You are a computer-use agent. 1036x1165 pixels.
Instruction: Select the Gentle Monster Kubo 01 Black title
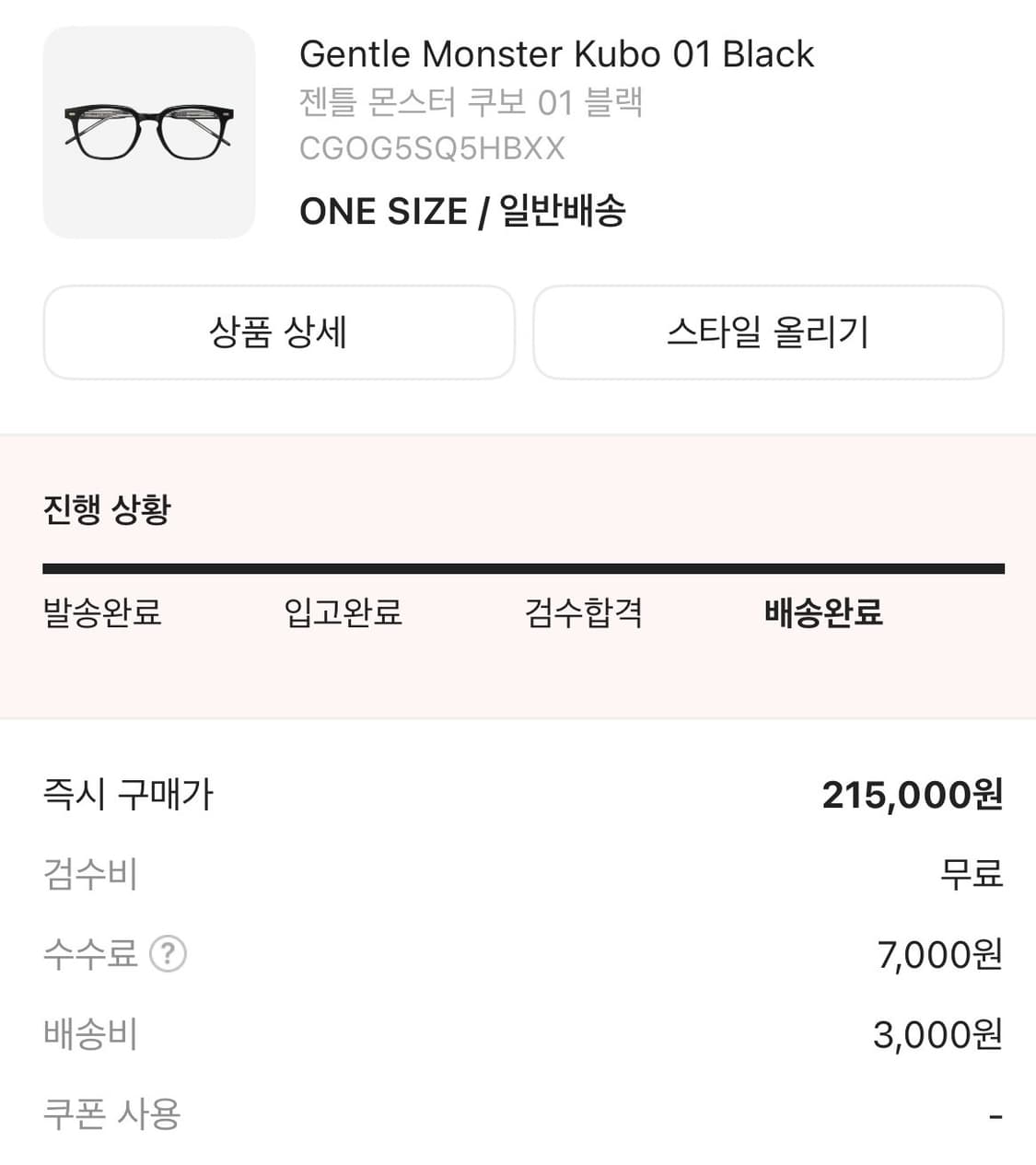tap(556, 54)
